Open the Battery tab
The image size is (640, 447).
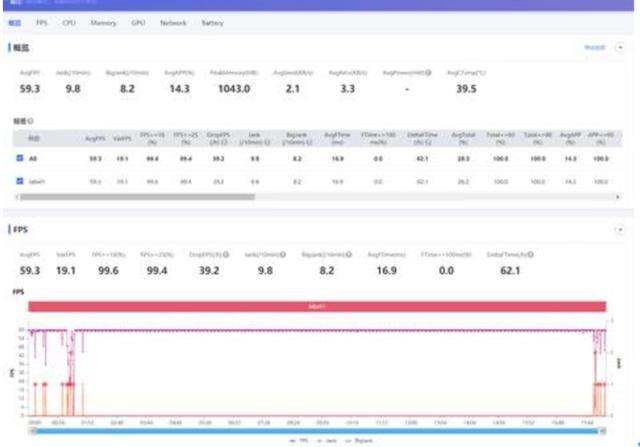(212, 21)
